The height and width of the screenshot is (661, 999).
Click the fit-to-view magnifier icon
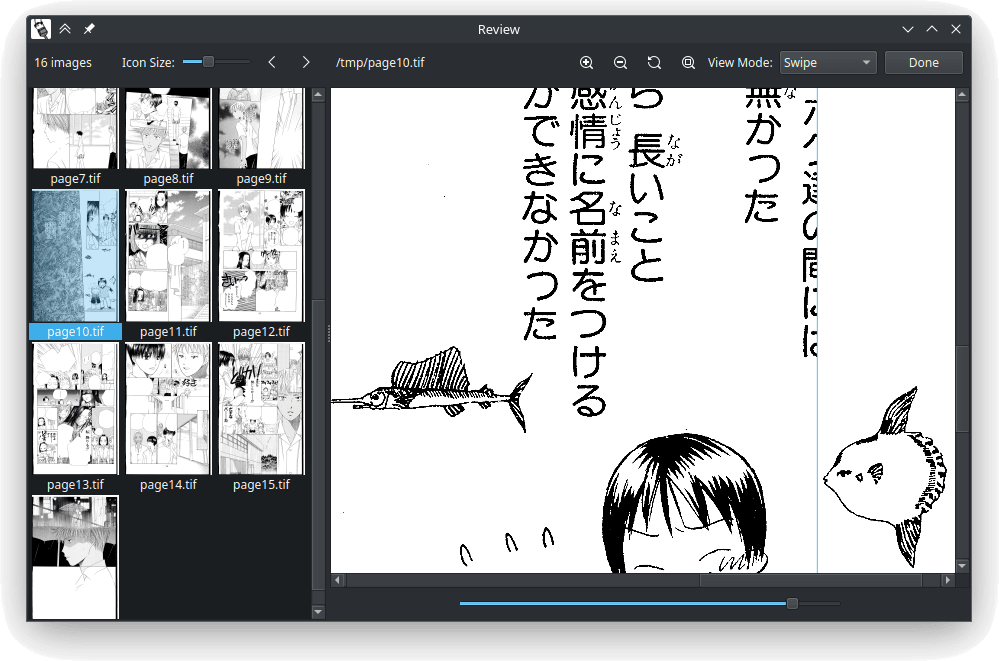[688, 62]
